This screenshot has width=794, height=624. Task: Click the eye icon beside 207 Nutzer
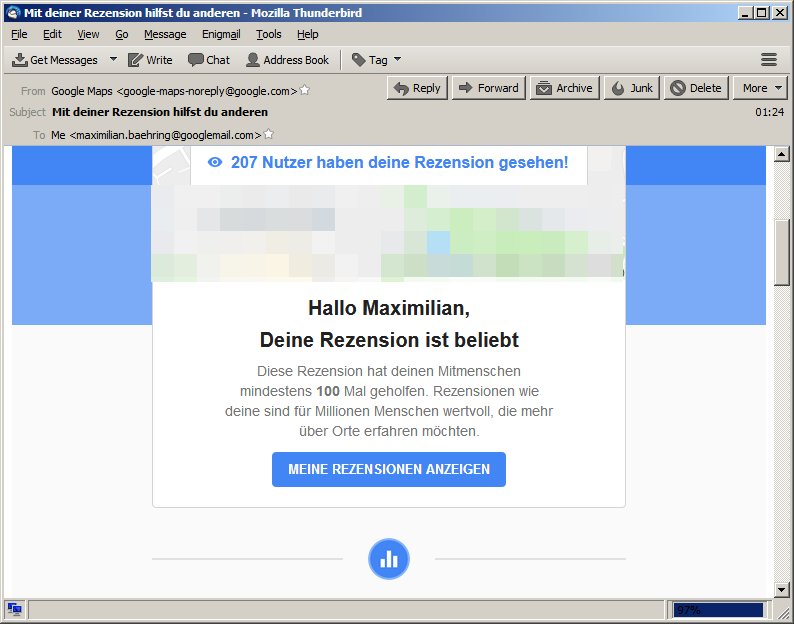click(x=215, y=162)
